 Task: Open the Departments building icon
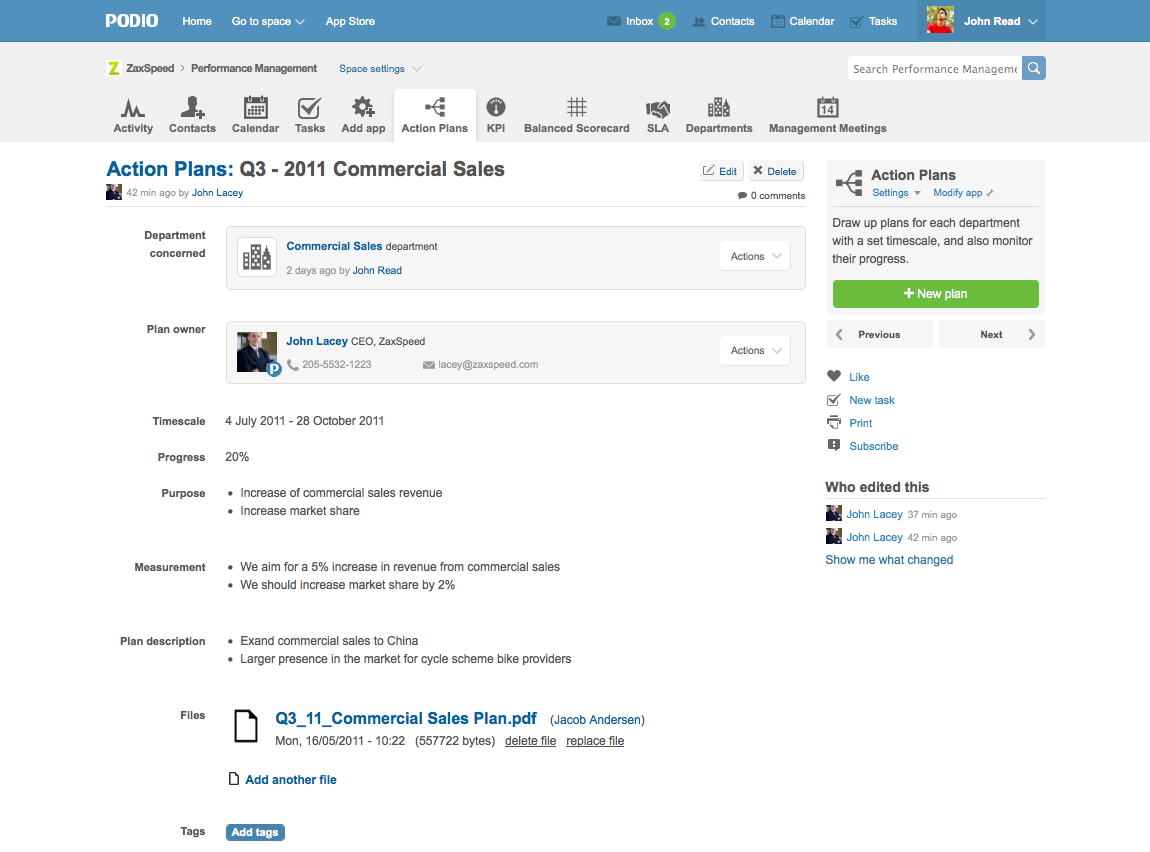pyautogui.click(x=718, y=108)
